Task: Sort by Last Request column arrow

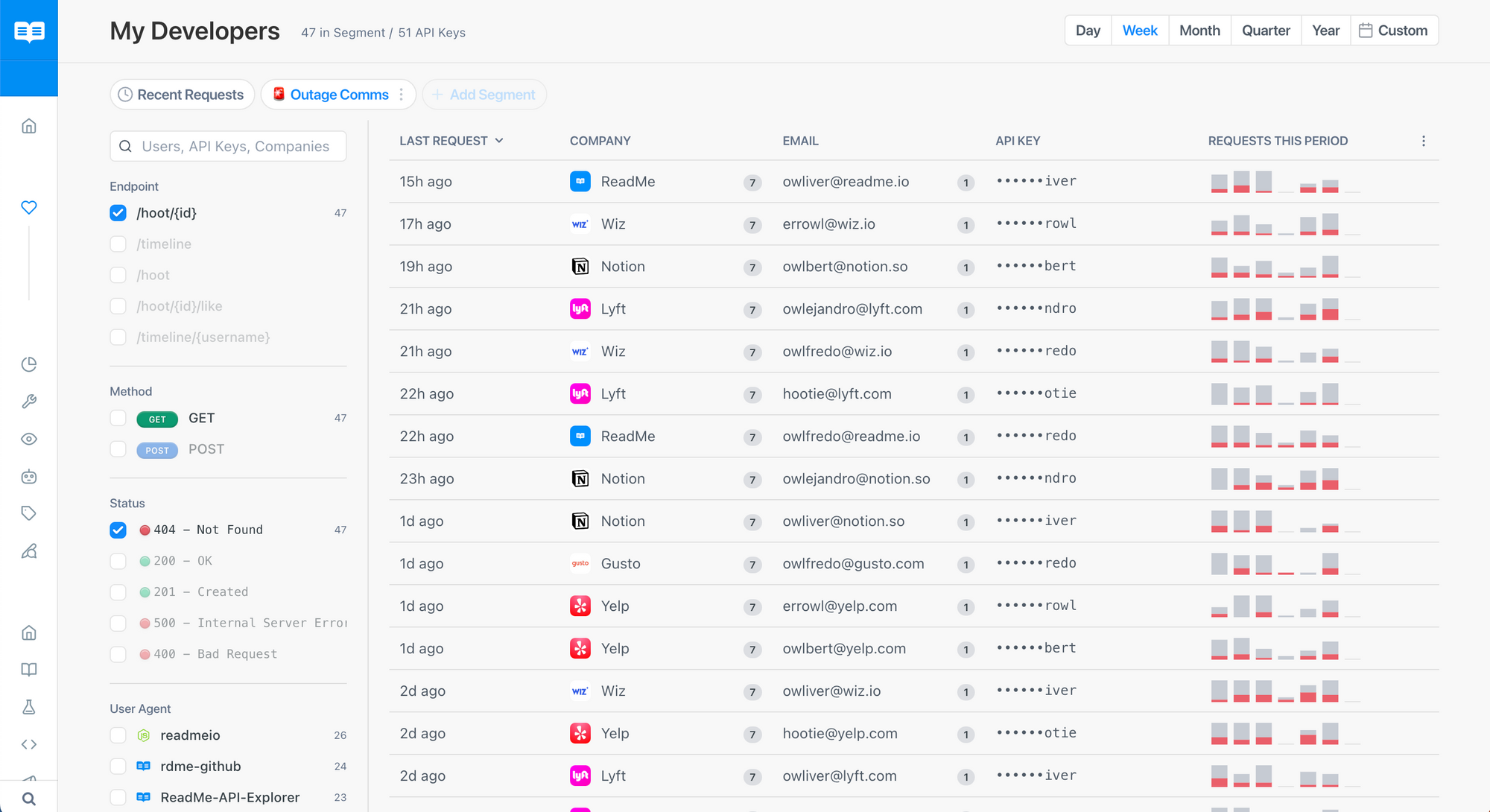Action: point(499,141)
